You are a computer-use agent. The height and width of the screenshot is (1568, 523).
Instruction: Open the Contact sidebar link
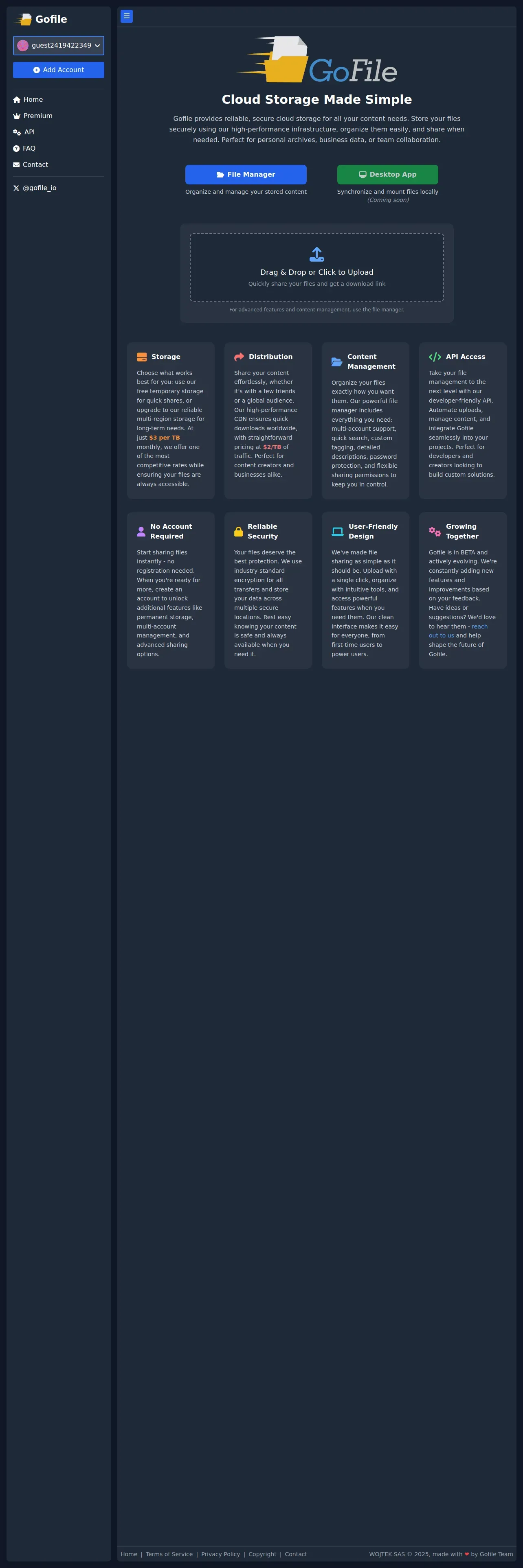coord(31,165)
